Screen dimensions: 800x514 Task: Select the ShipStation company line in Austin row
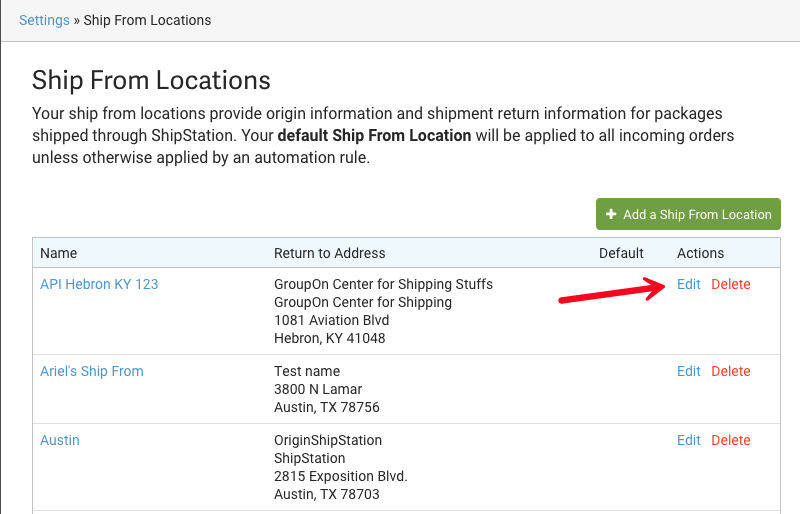click(309, 458)
